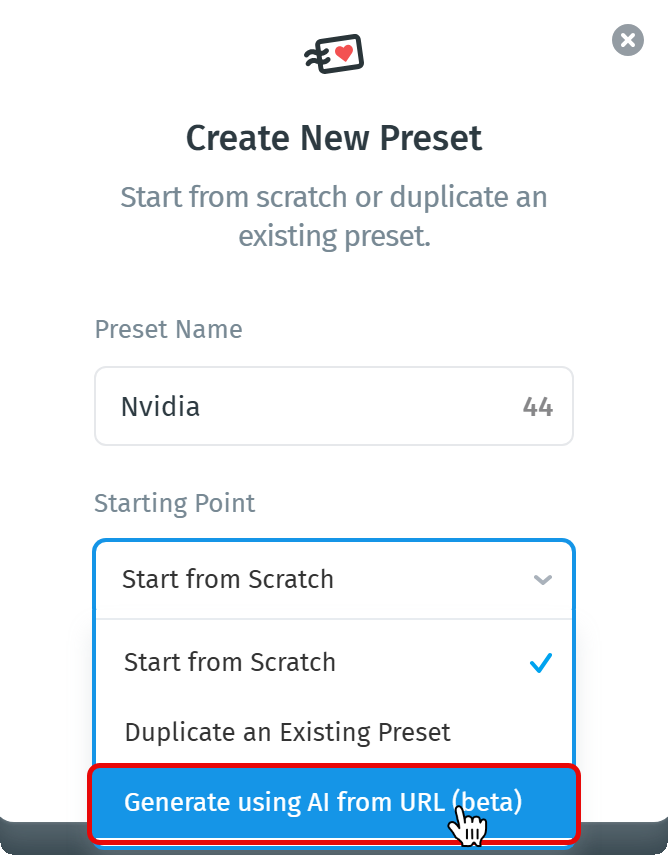Viewport: 668px width, 855px height.
Task: Choose Duplicate an Existing Preset option
Action: pos(288,732)
